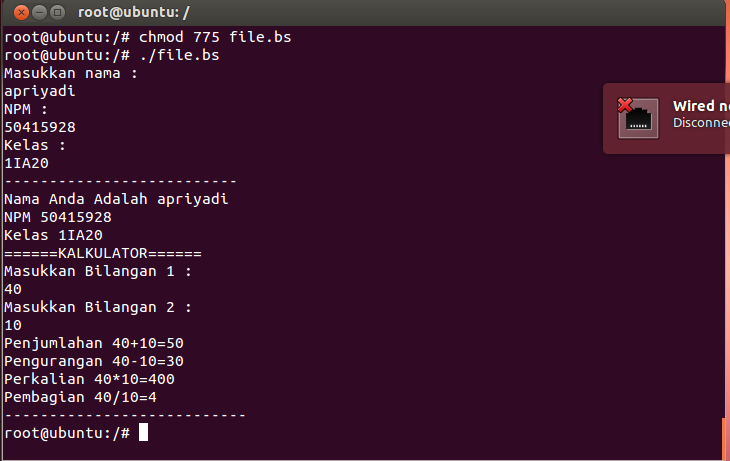Click the ======KALKULATOR====== heading line

click(x=103, y=253)
